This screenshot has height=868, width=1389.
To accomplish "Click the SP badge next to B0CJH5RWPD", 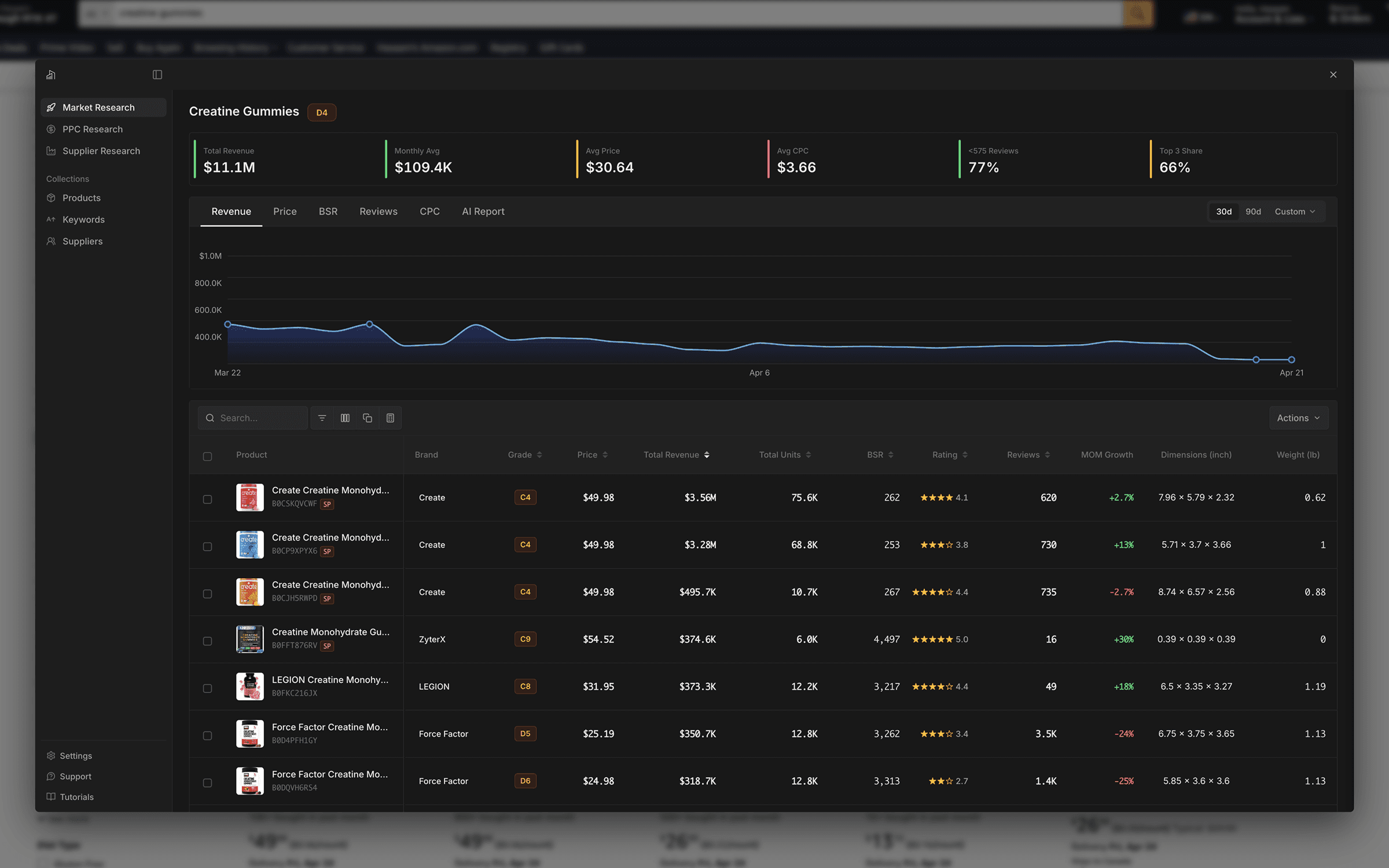I will tap(328, 599).
